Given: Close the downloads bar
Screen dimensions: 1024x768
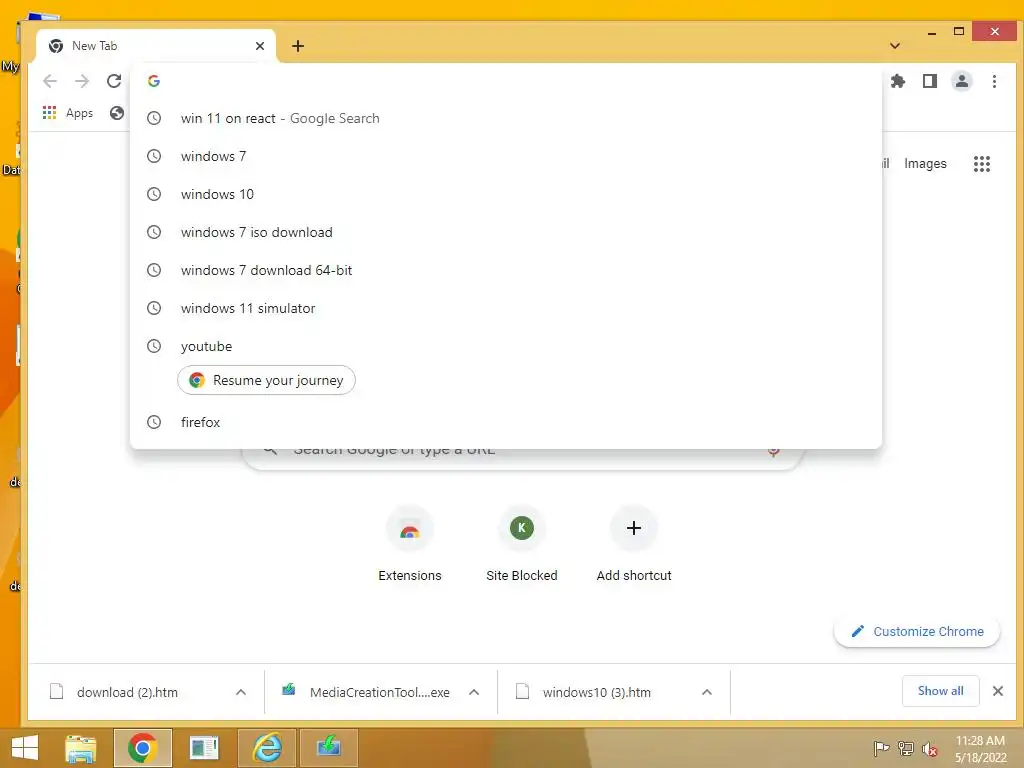Looking at the screenshot, I should coord(998,691).
